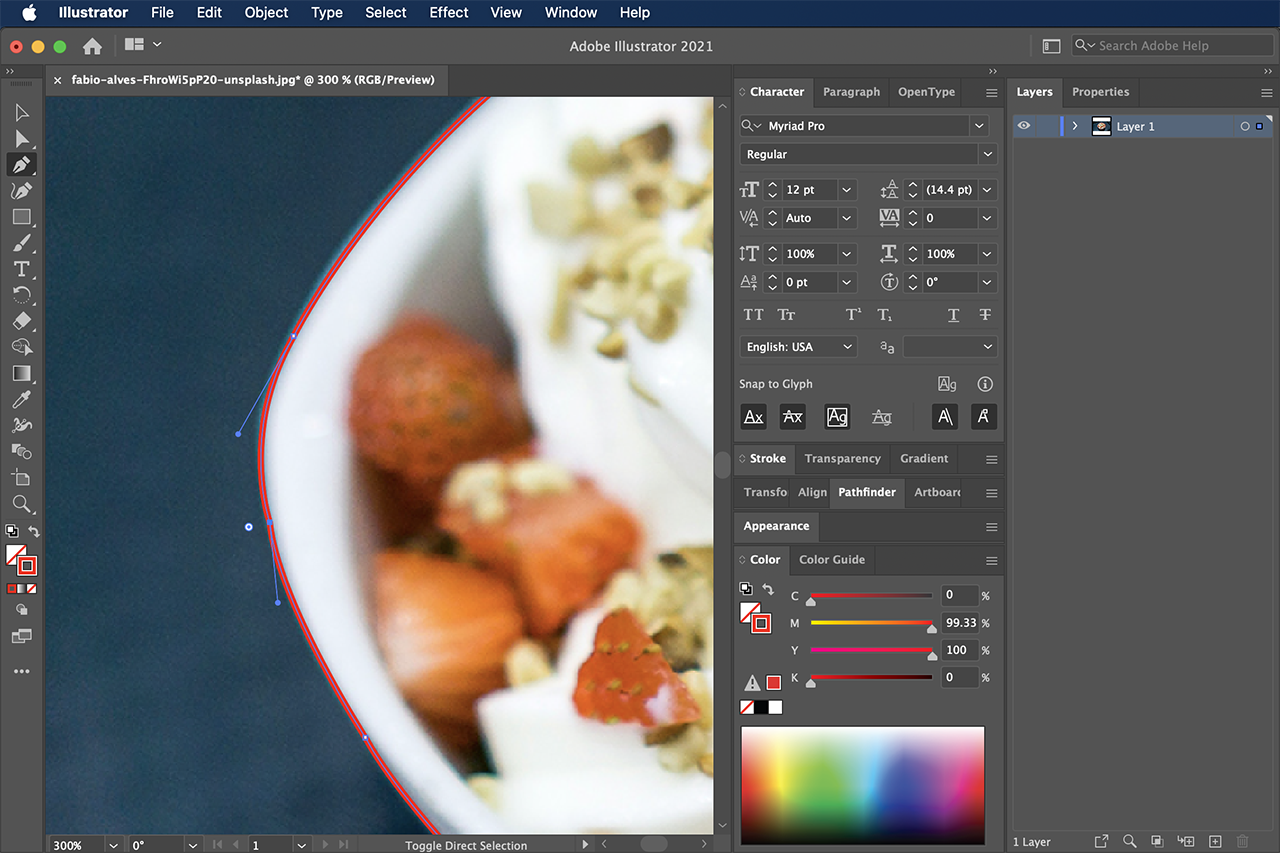Toggle Baseline snap to glyph
The image size is (1280, 853).
[x=754, y=417]
